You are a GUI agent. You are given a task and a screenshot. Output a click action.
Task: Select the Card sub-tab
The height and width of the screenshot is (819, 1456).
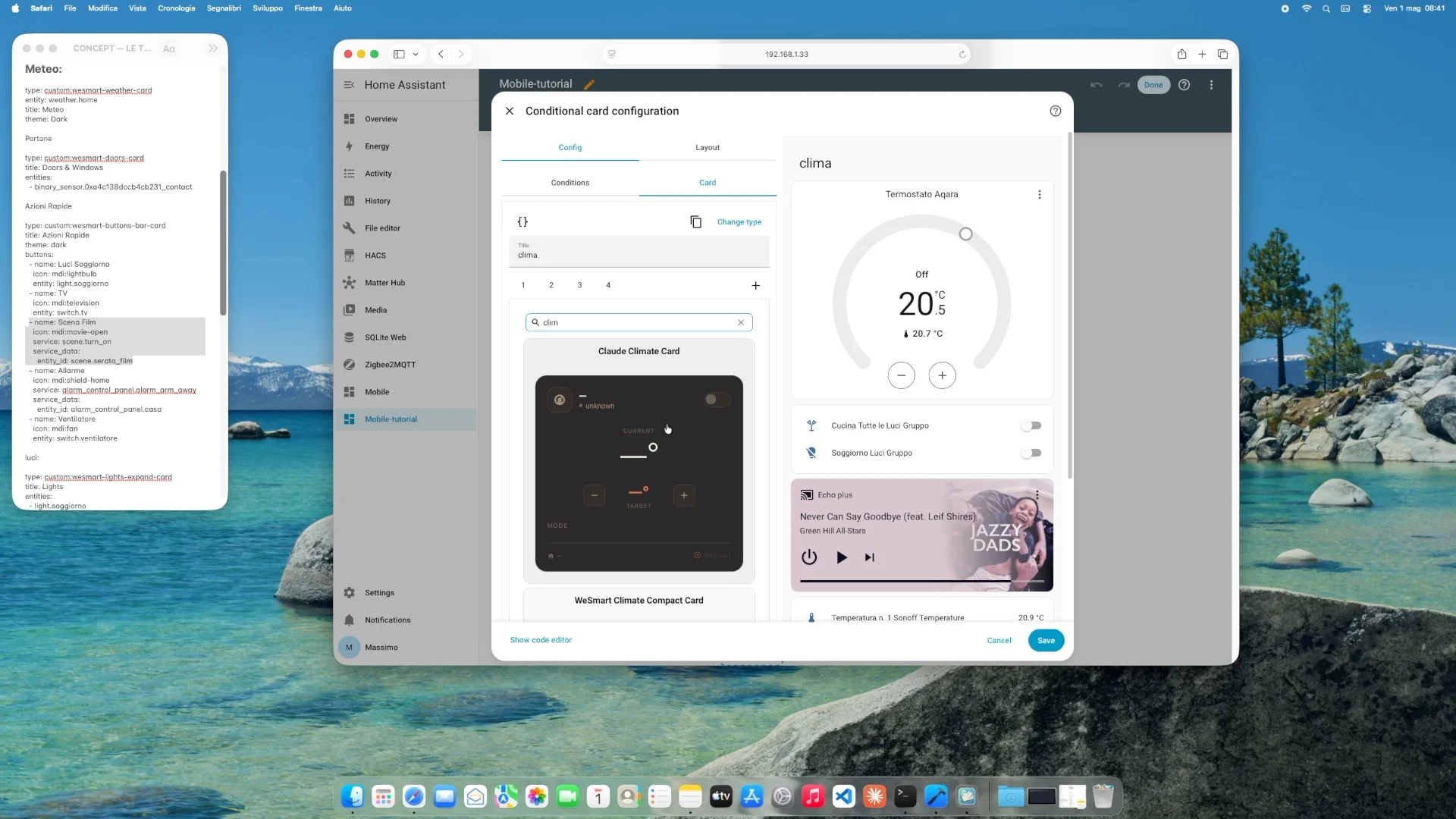coord(708,183)
